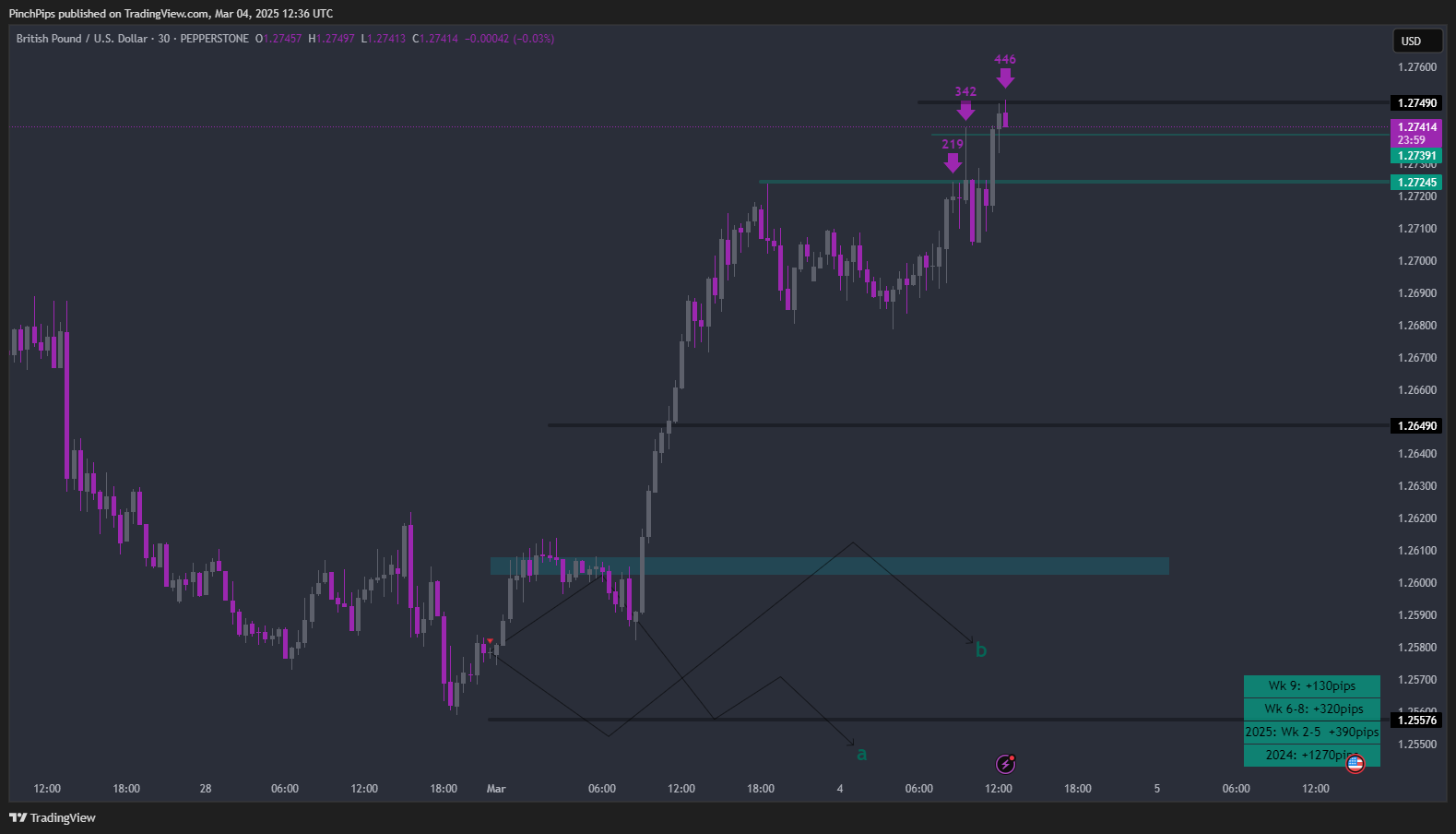Click the 'Wk 6-8: +320pips' box
Screen dimensions: 1456x834
[1312, 709]
